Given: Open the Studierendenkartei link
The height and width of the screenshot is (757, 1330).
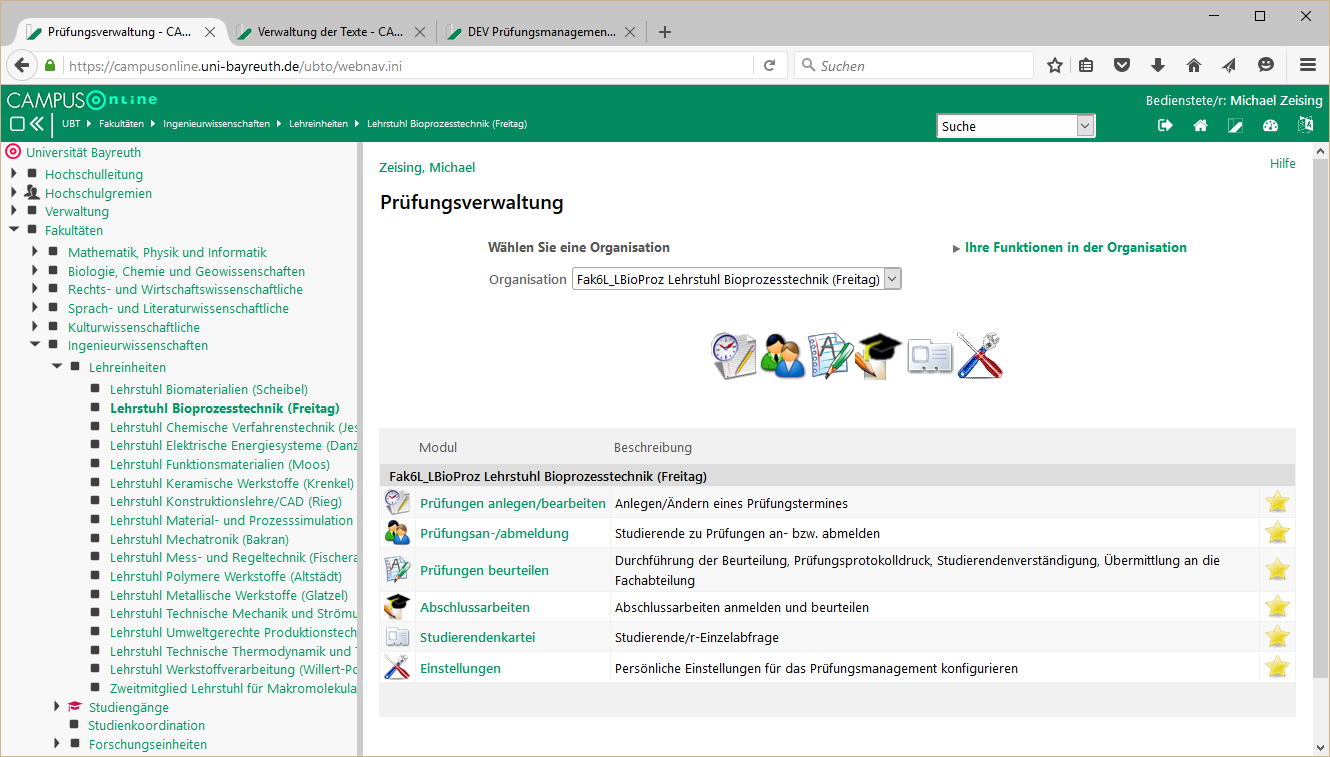Looking at the screenshot, I should coord(477,637).
